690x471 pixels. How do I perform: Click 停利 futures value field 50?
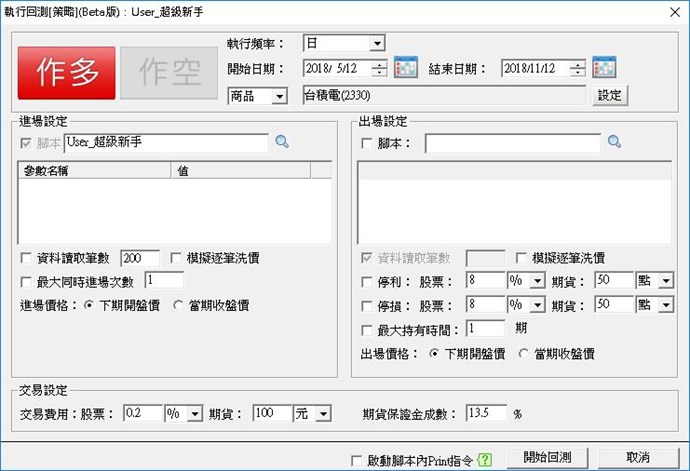click(x=614, y=280)
